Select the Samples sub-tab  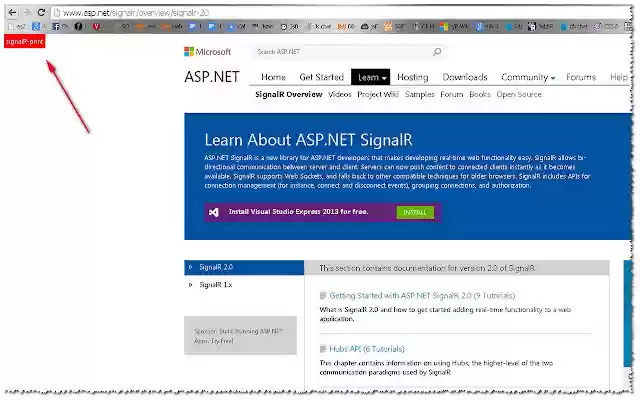[420, 94]
